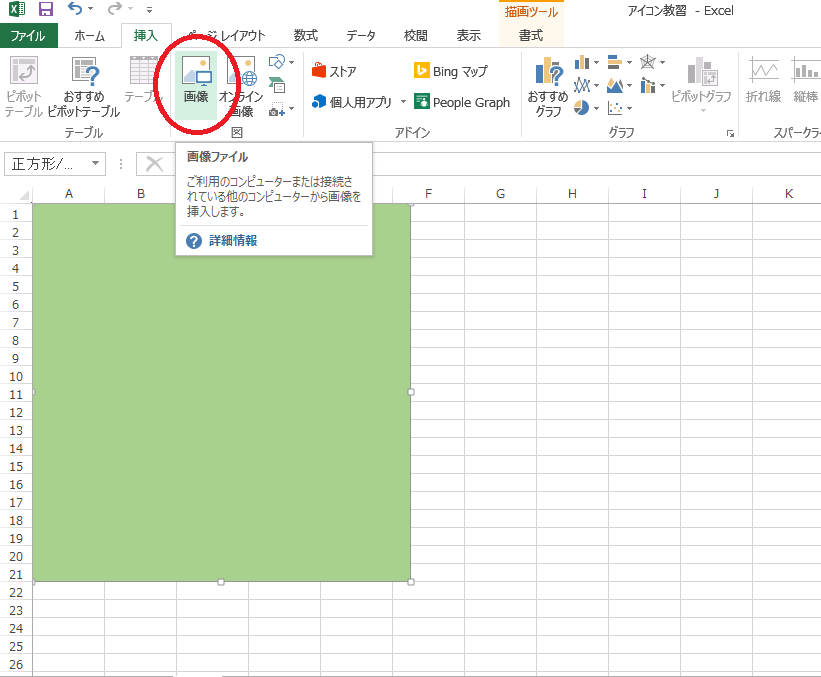Open the データ ribbon tab

pos(360,33)
